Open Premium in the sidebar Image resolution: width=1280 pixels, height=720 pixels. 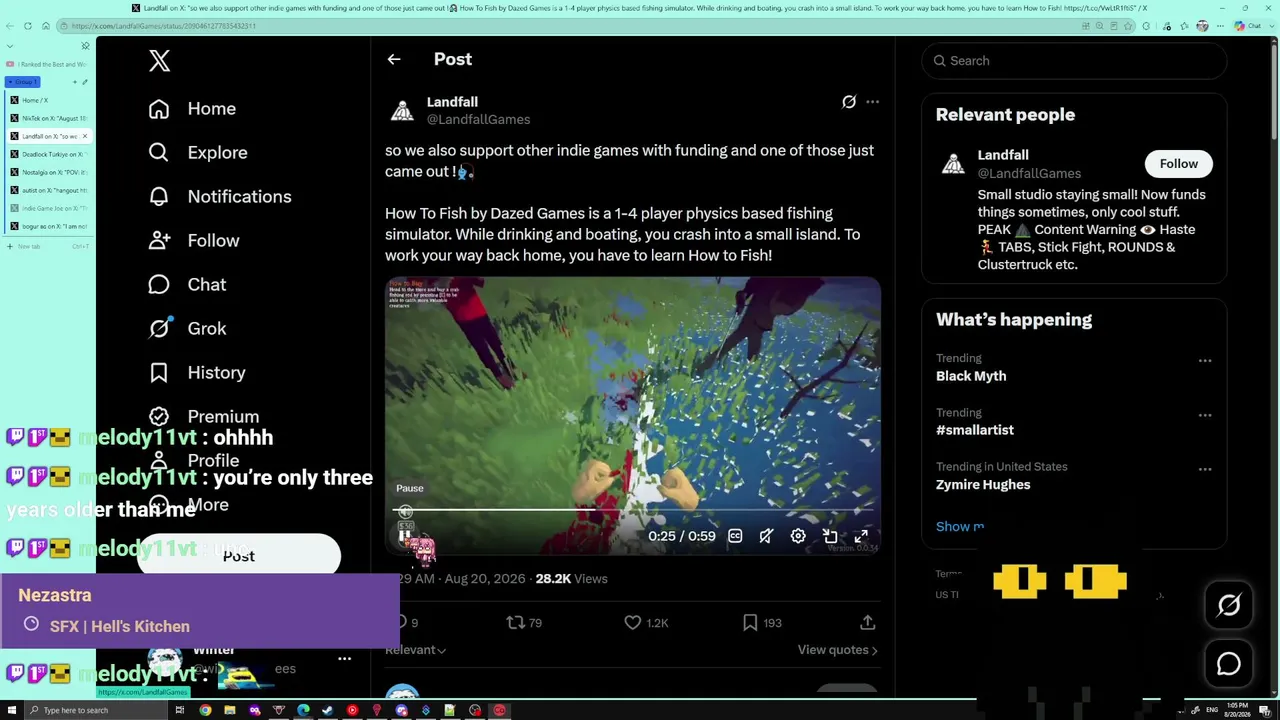[203, 416]
